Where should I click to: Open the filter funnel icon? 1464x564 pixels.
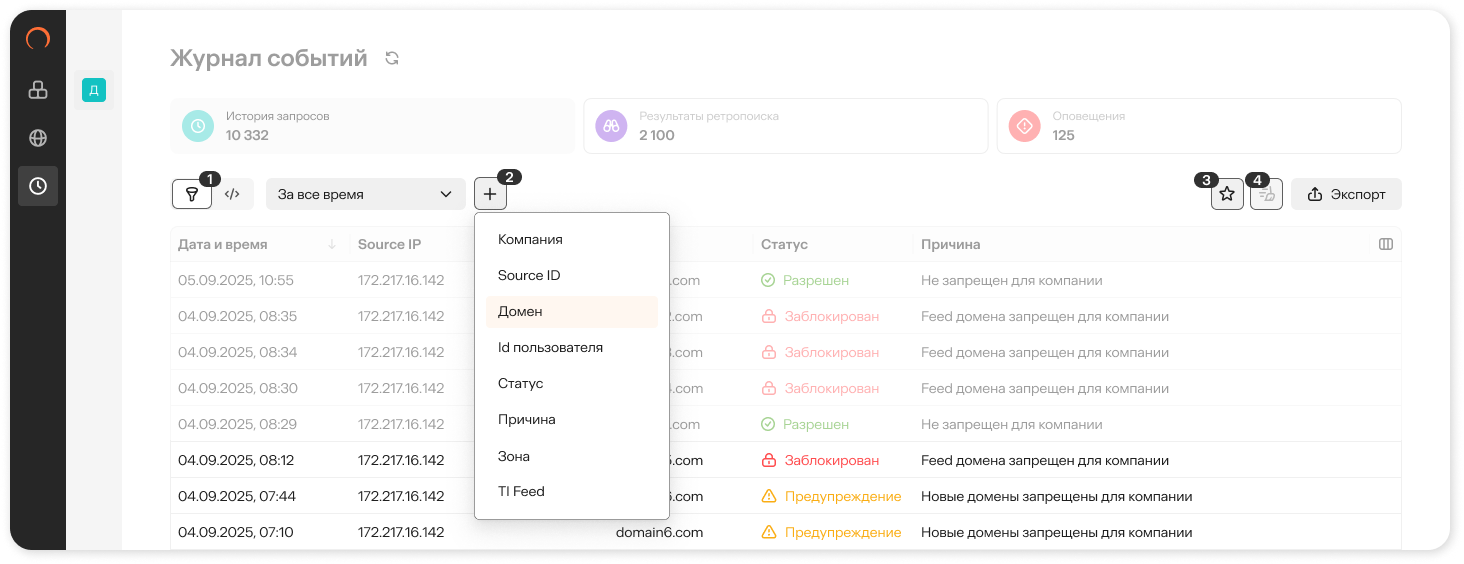point(192,194)
